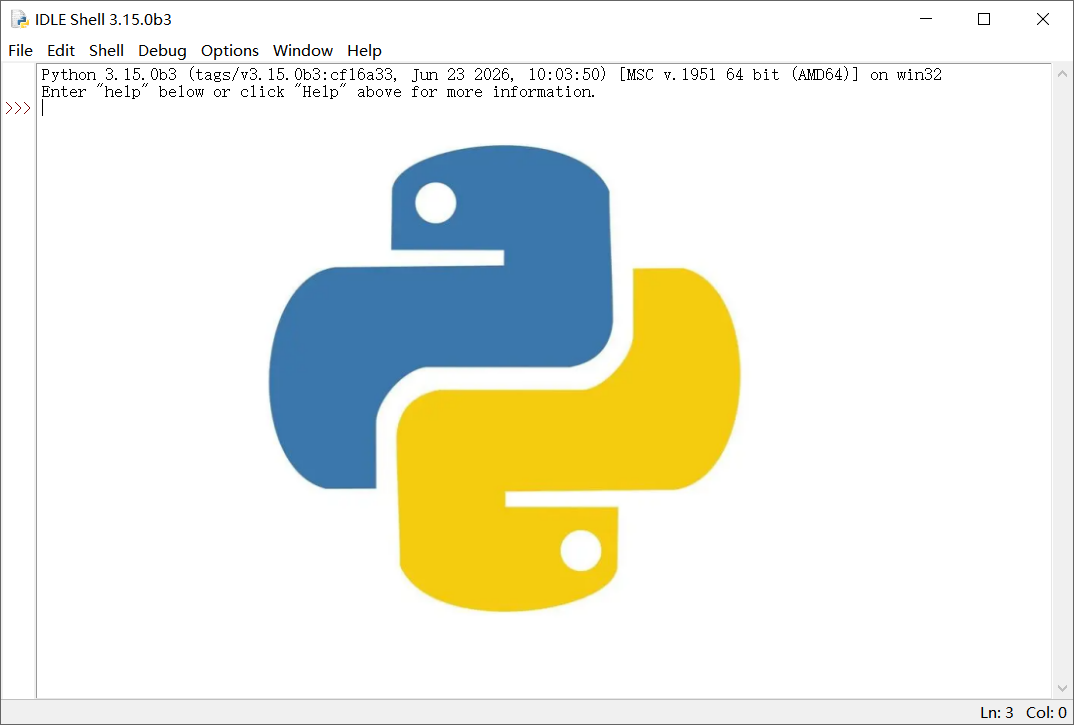1074x725 pixels.
Task: Open the File menu
Action: 21,51
